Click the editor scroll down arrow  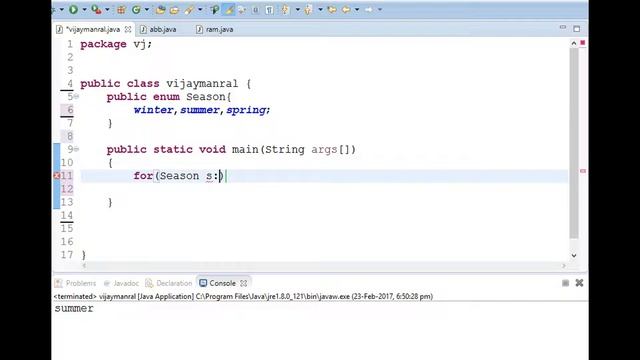574,256
